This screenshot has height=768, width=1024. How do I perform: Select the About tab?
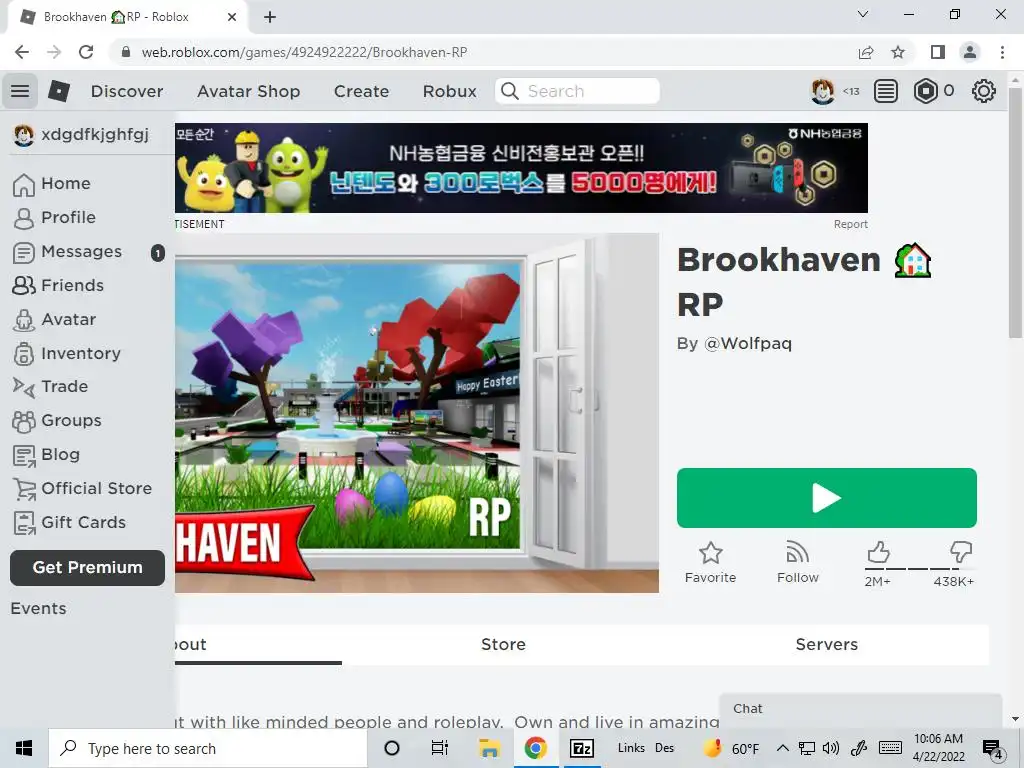258,645
